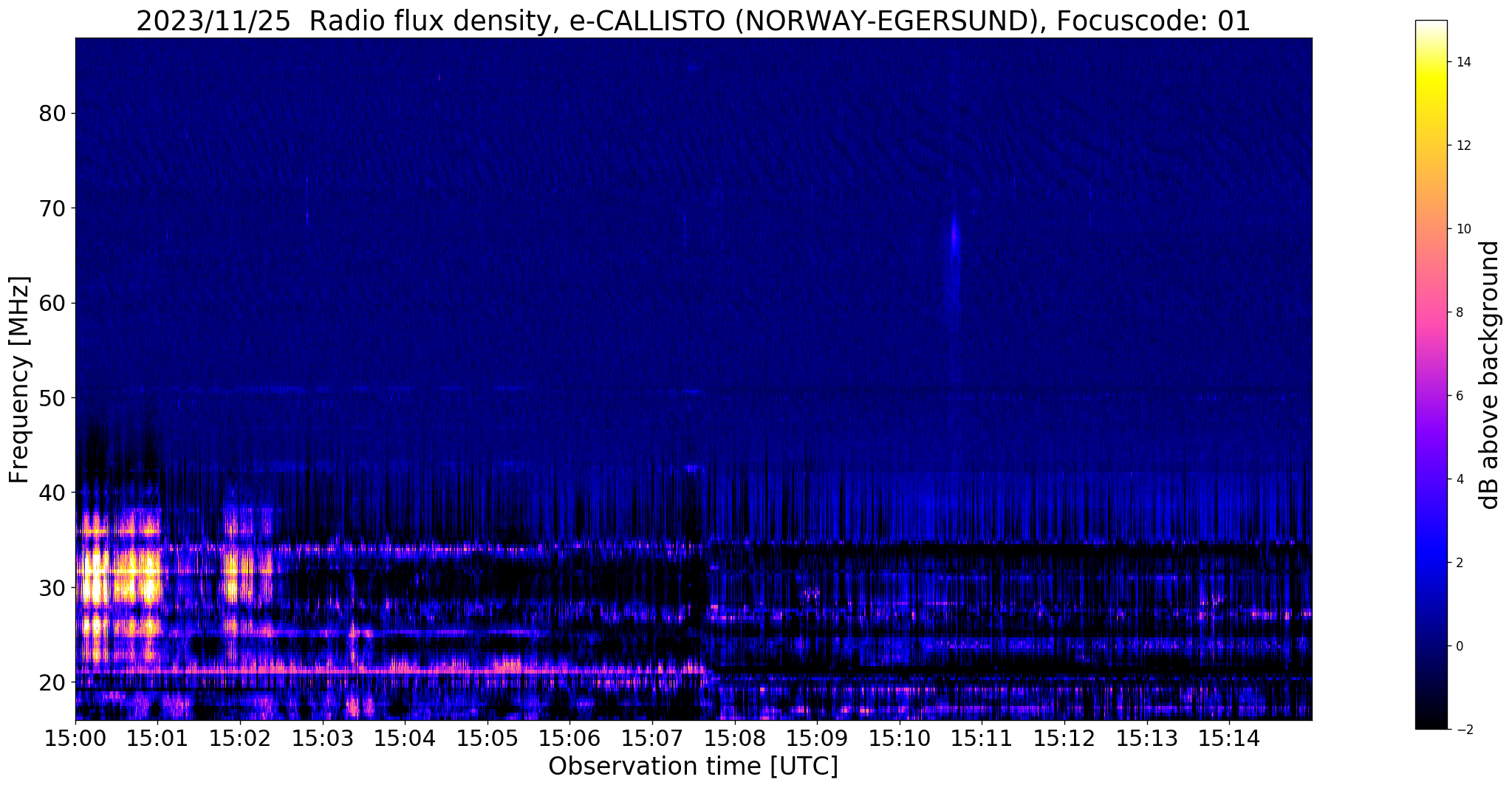Click the 15:08 time tick label
The height and width of the screenshot is (788, 1512).
pos(735,738)
